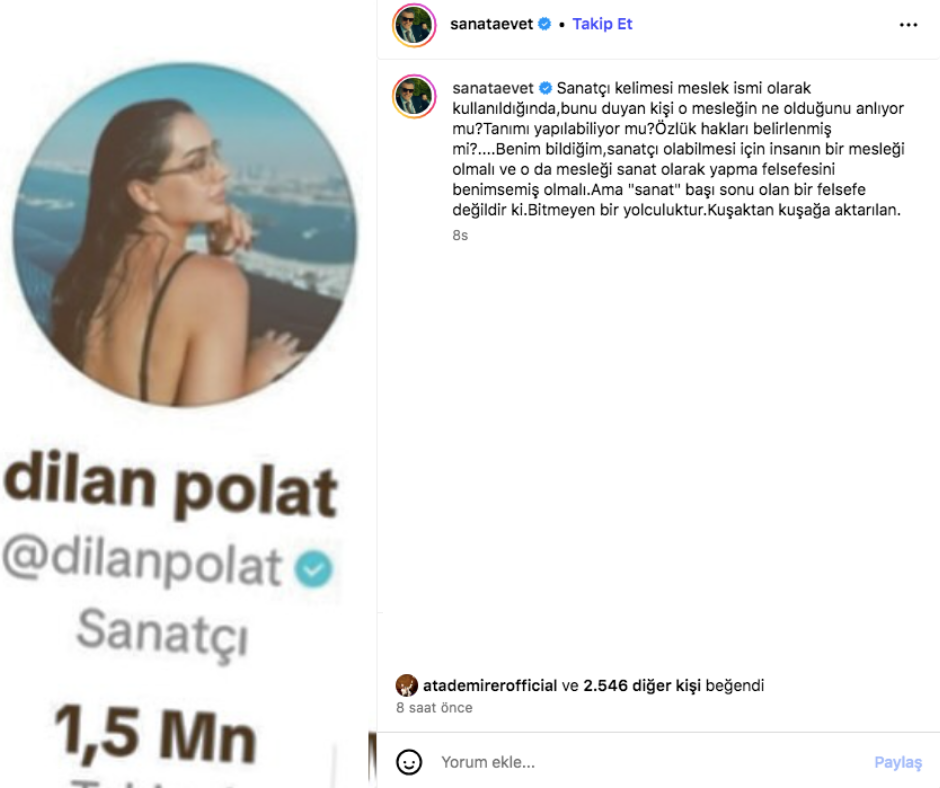Open sanataevet username link in caption
This screenshot has width=940, height=788.
coord(493,88)
